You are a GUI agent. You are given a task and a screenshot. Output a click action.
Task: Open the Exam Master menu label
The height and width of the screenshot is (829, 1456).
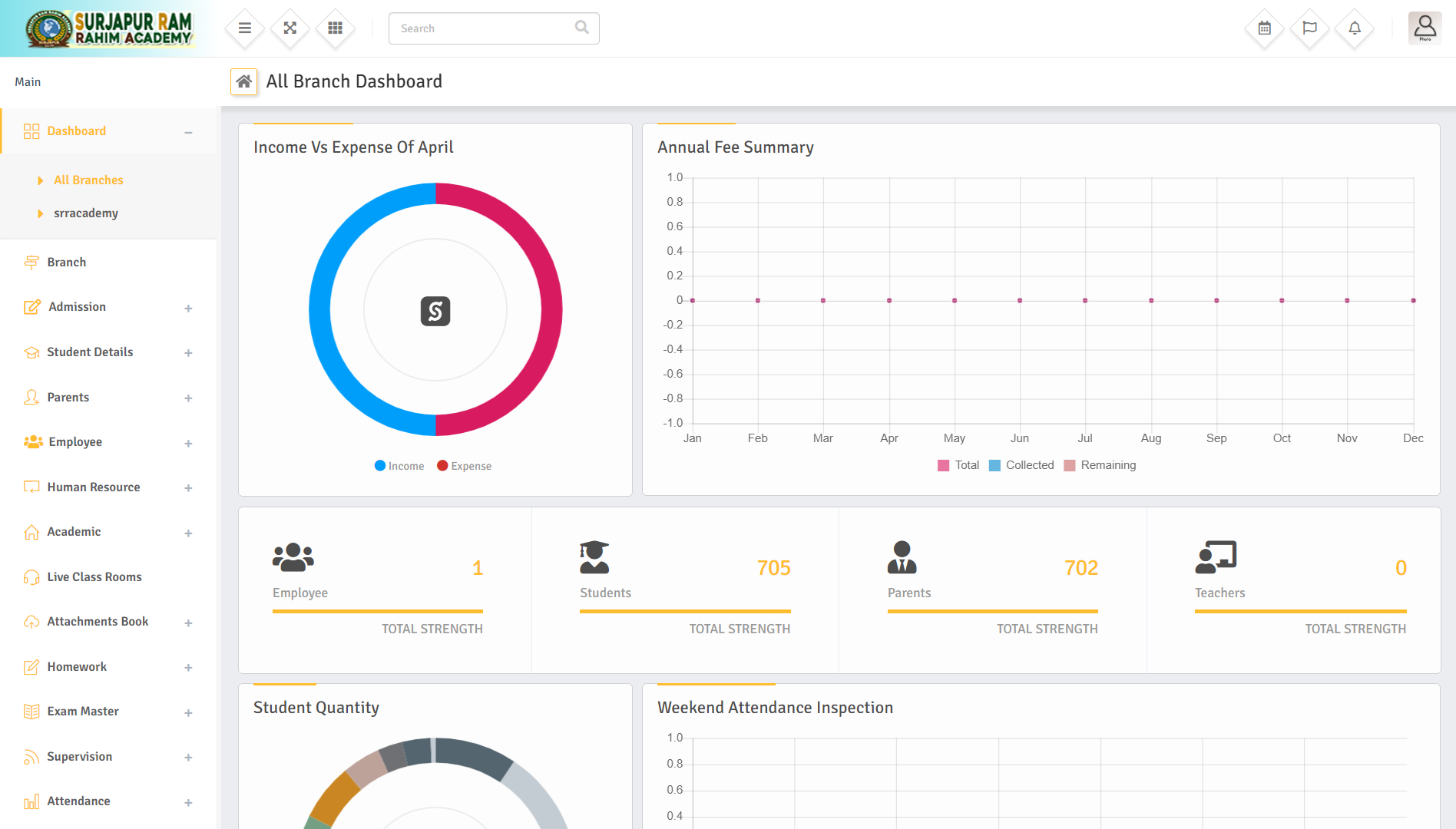pos(83,712)
